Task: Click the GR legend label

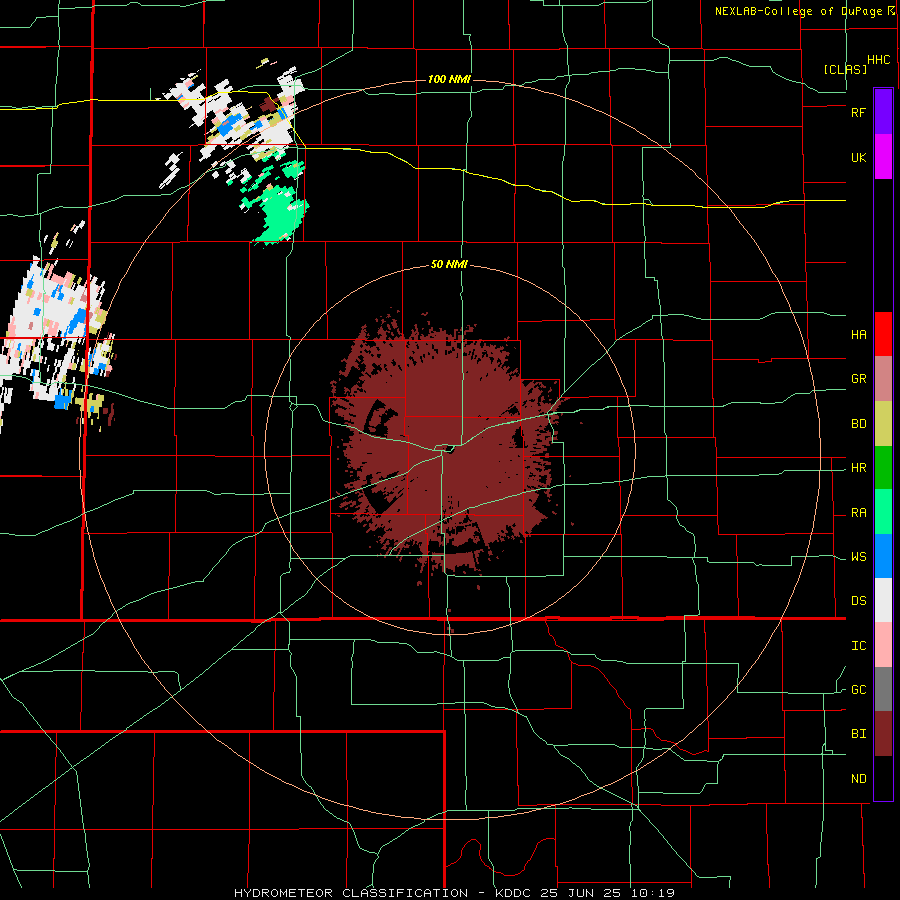Action: (x=858, y=379)
